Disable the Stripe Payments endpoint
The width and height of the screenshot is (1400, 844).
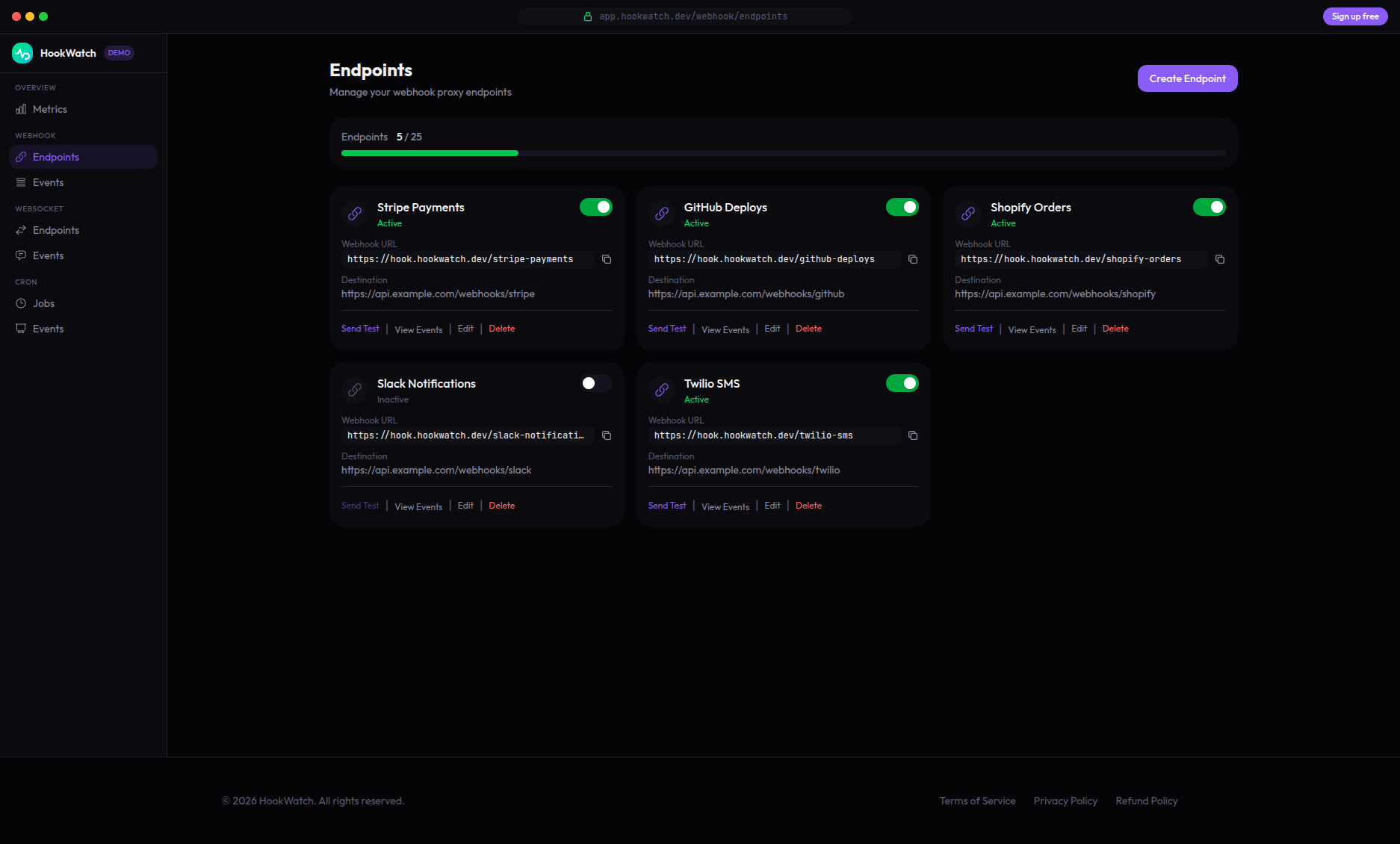pyautogui.click(x=595, y=207)
